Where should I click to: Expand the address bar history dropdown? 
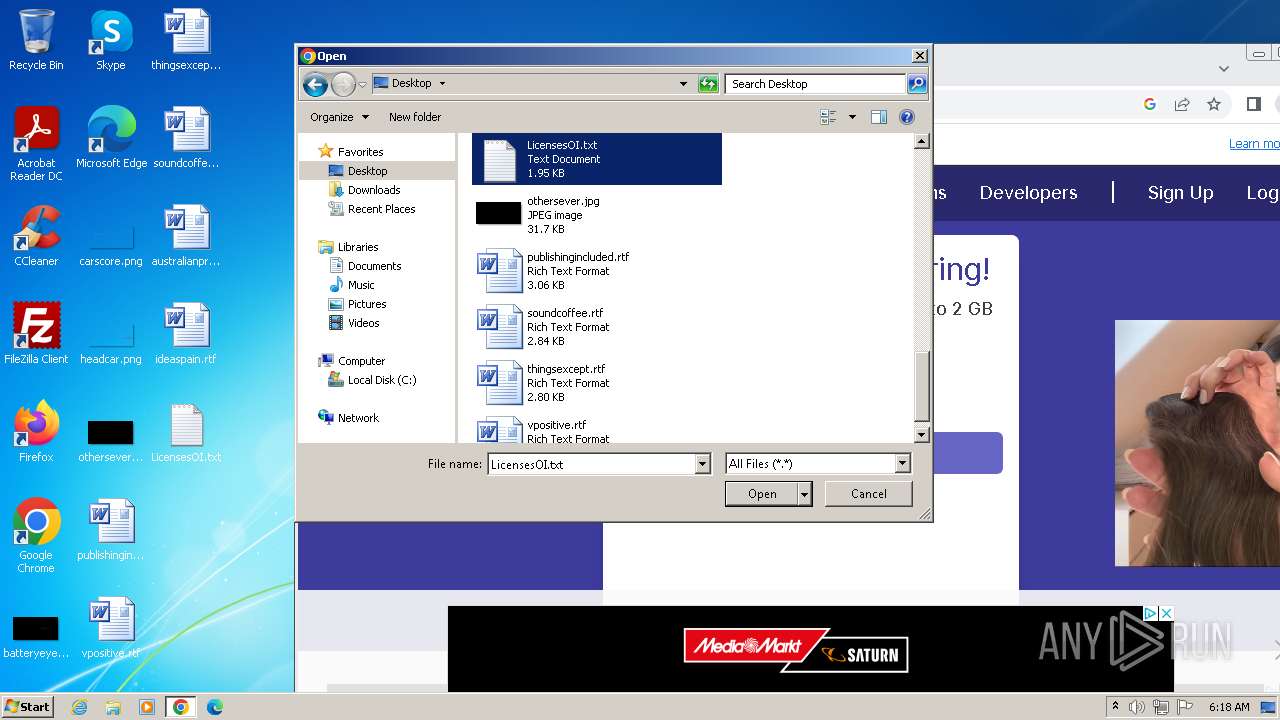point(683,84)
